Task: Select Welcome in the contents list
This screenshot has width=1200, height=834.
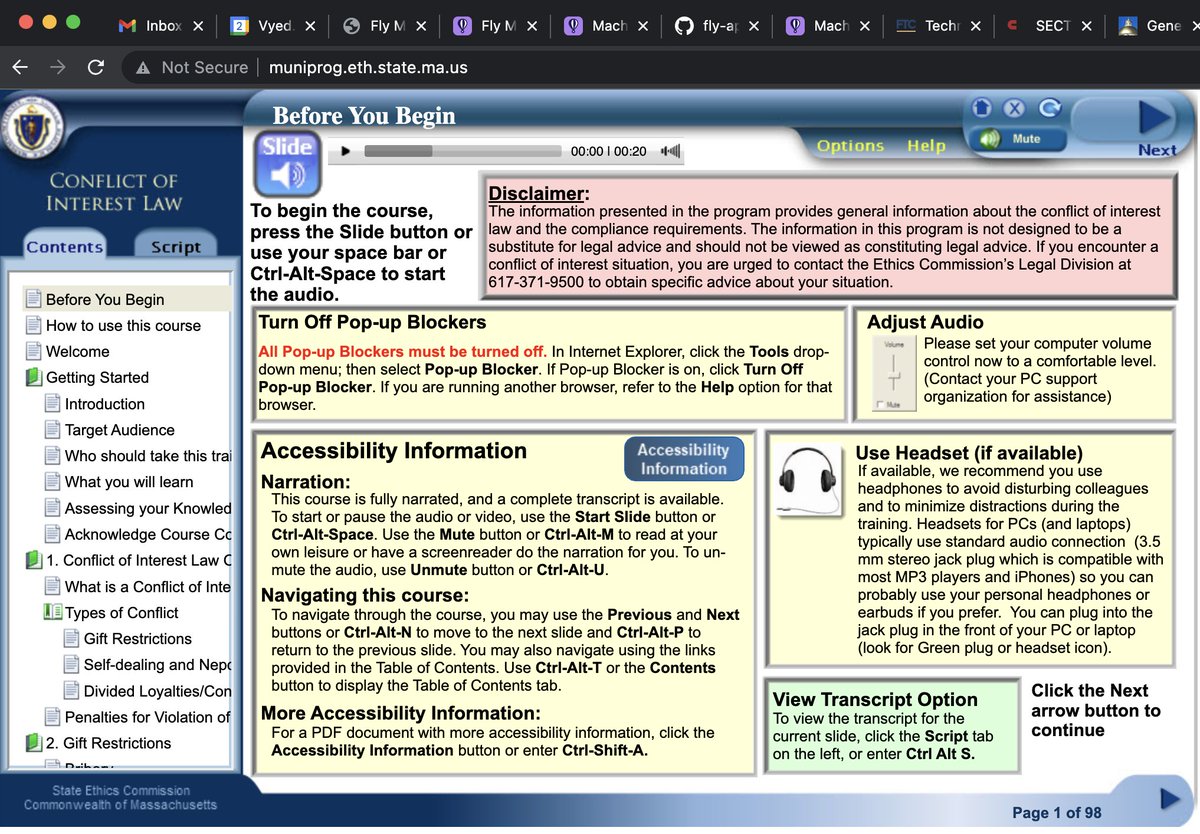Action: coord(77,351)
